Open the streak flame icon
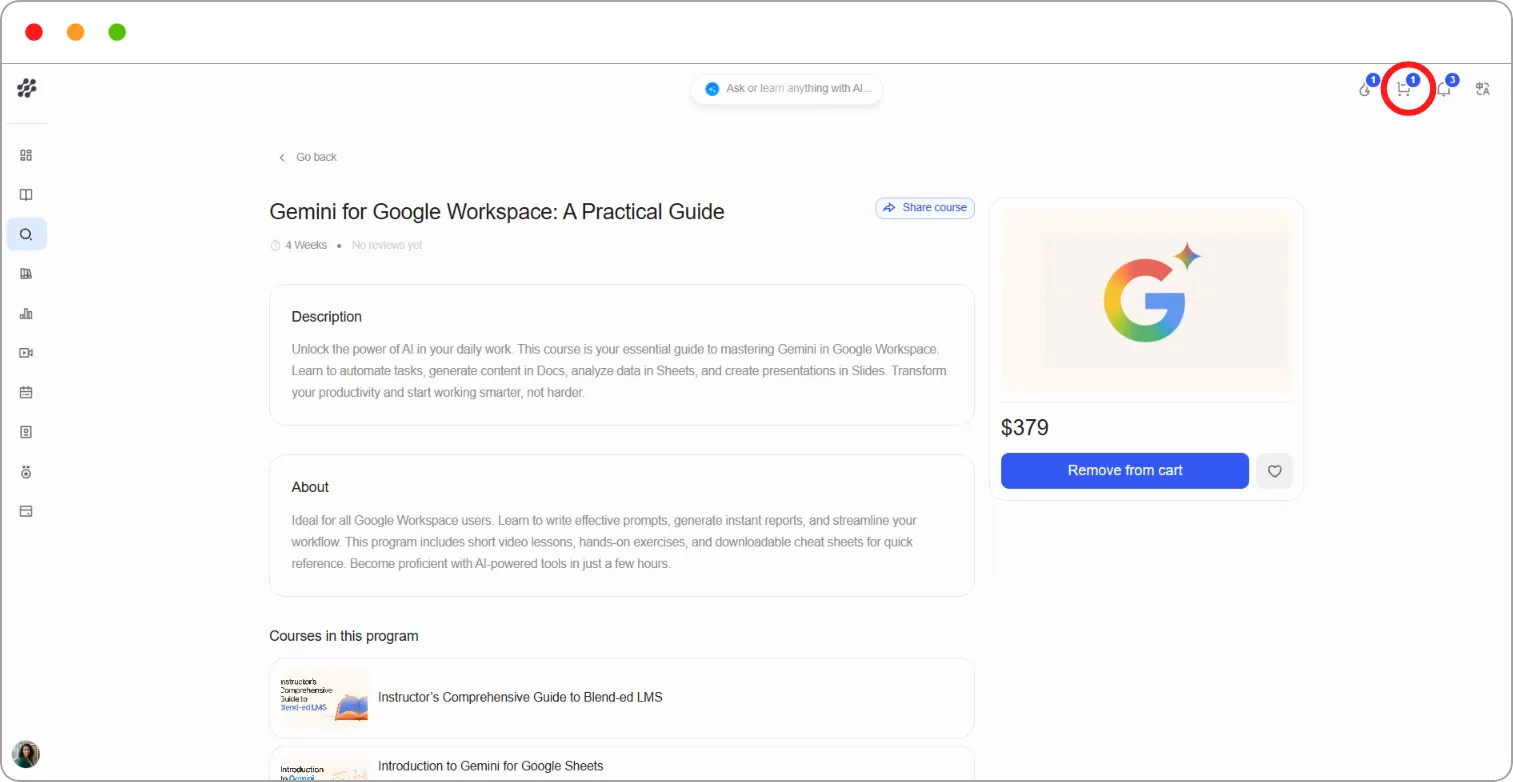This screenshot has height=782, width=1513. click(1365, 89)
